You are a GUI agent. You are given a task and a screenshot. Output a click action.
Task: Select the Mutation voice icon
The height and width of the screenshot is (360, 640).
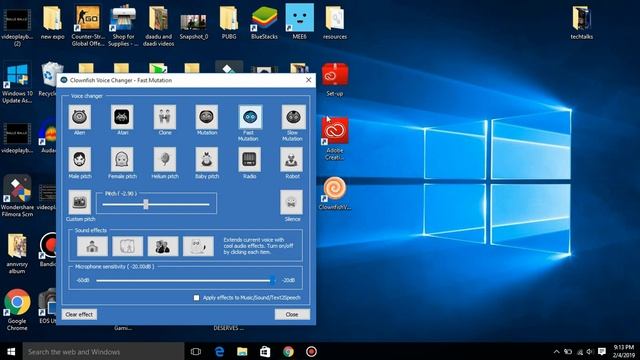click(207, 117)
